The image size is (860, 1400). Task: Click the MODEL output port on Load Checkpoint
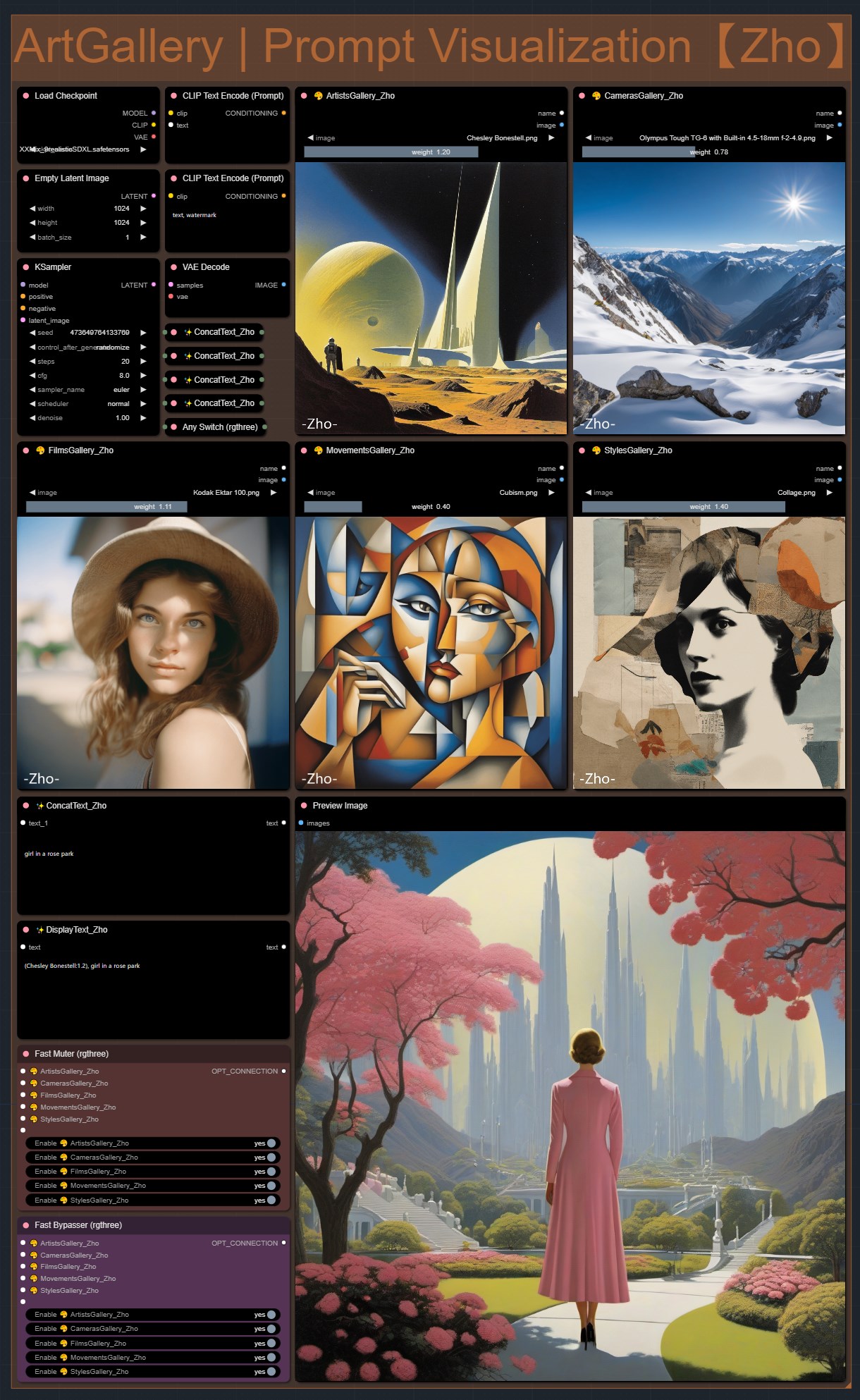tap(153, 113)
